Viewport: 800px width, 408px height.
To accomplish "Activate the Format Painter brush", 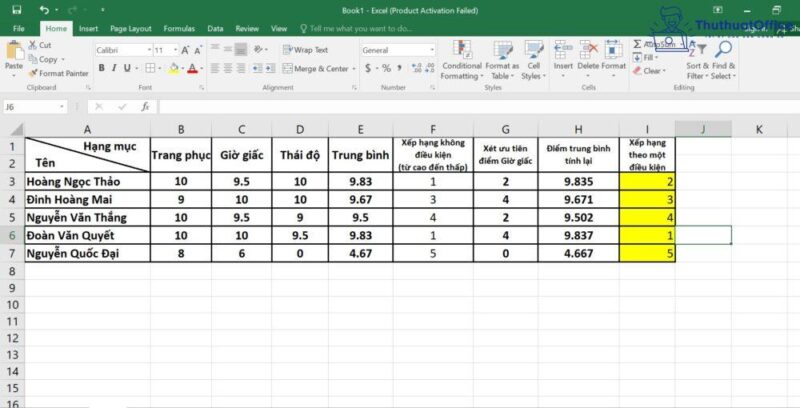I will tap(58, 73).
